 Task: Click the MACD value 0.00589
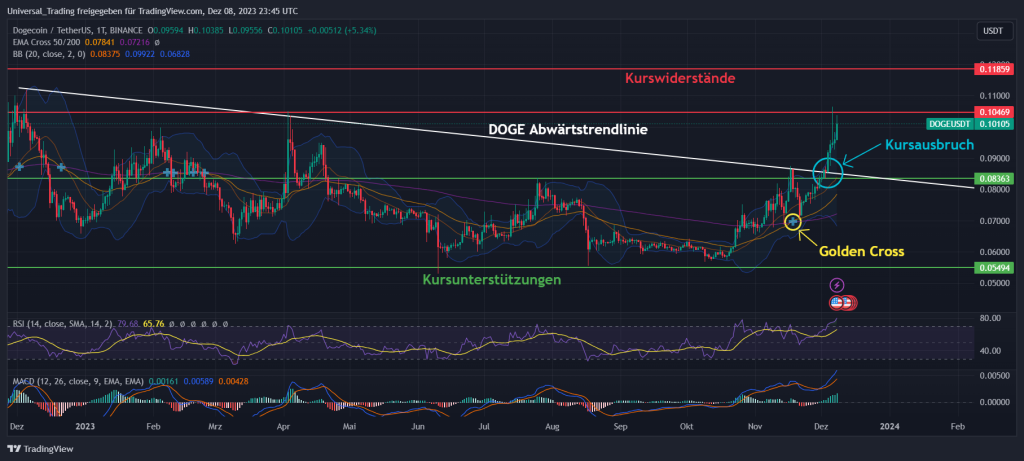point(198,381)
